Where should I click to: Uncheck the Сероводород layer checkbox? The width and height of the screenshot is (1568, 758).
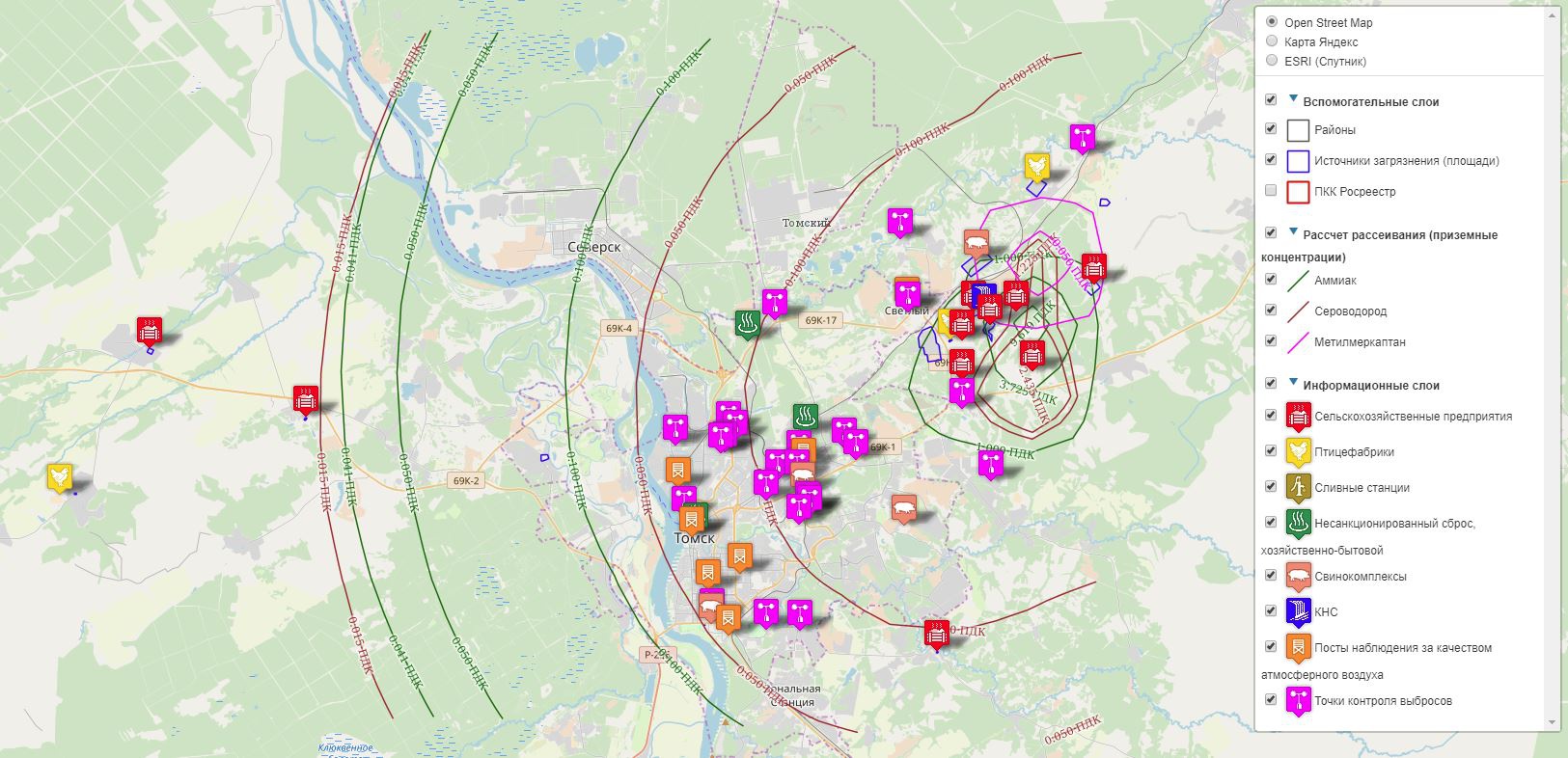pyautogui.click(x=1271, y=310)
